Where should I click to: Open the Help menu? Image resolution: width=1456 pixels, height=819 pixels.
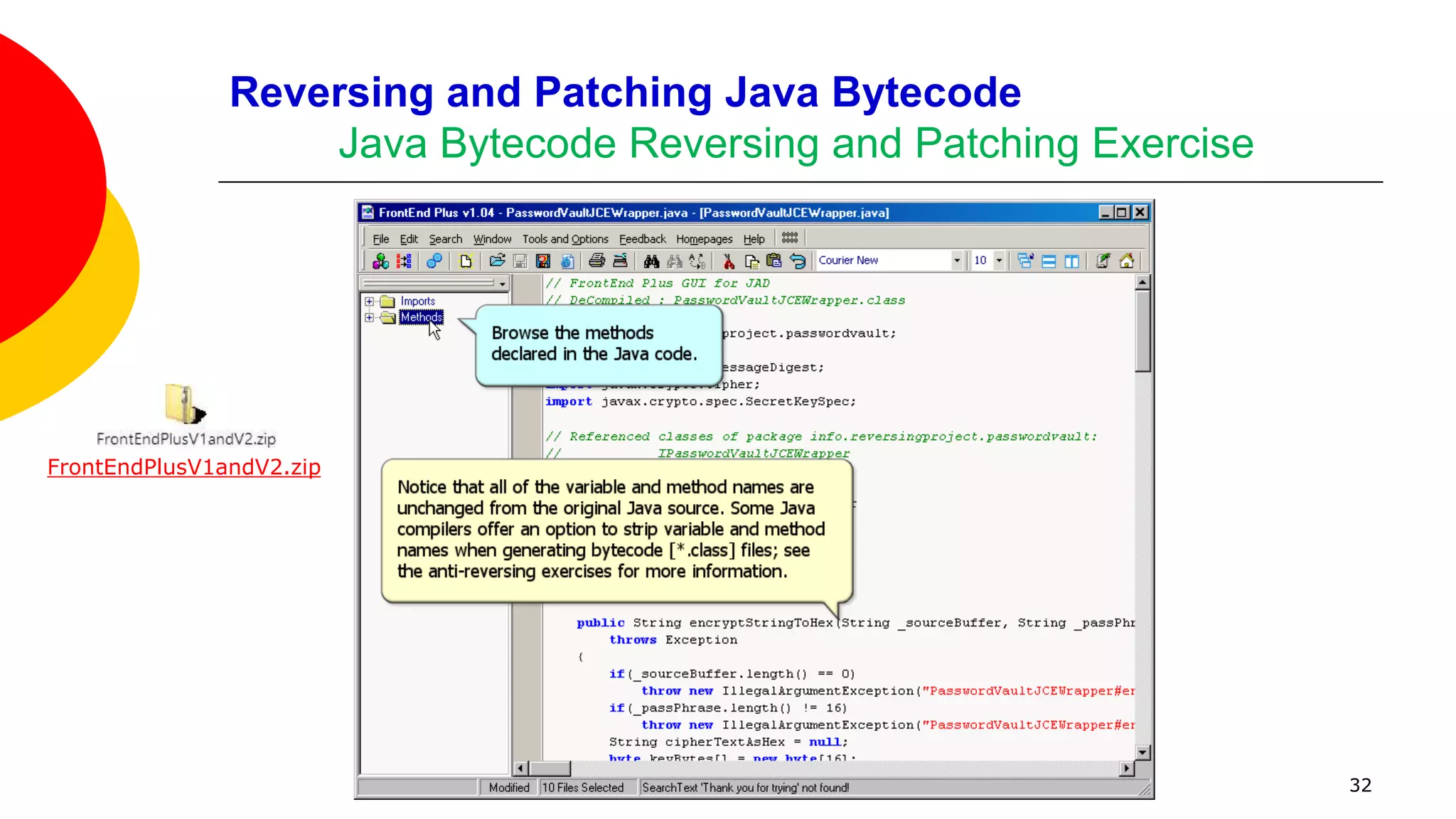click(x=754, y=239)
